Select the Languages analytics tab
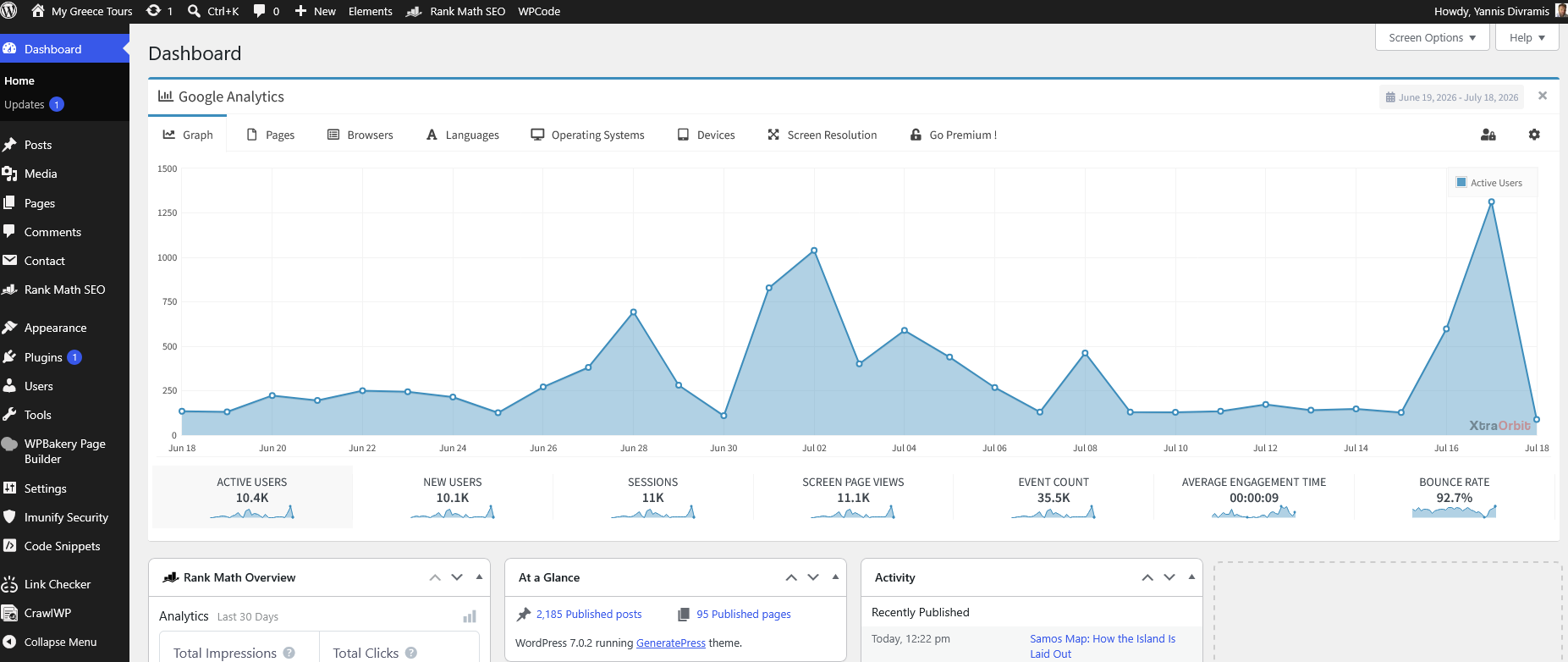1568x662 pixels. 463,135
